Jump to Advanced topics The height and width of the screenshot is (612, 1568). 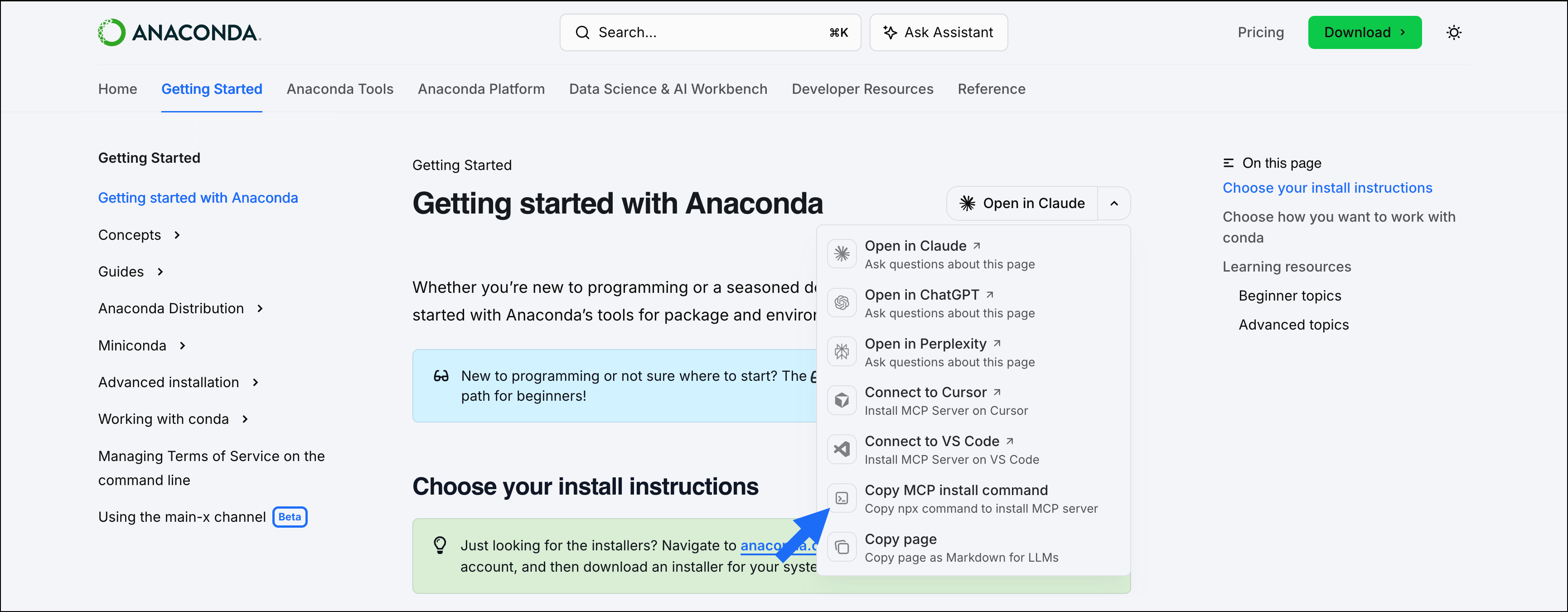coord(1293,325)
